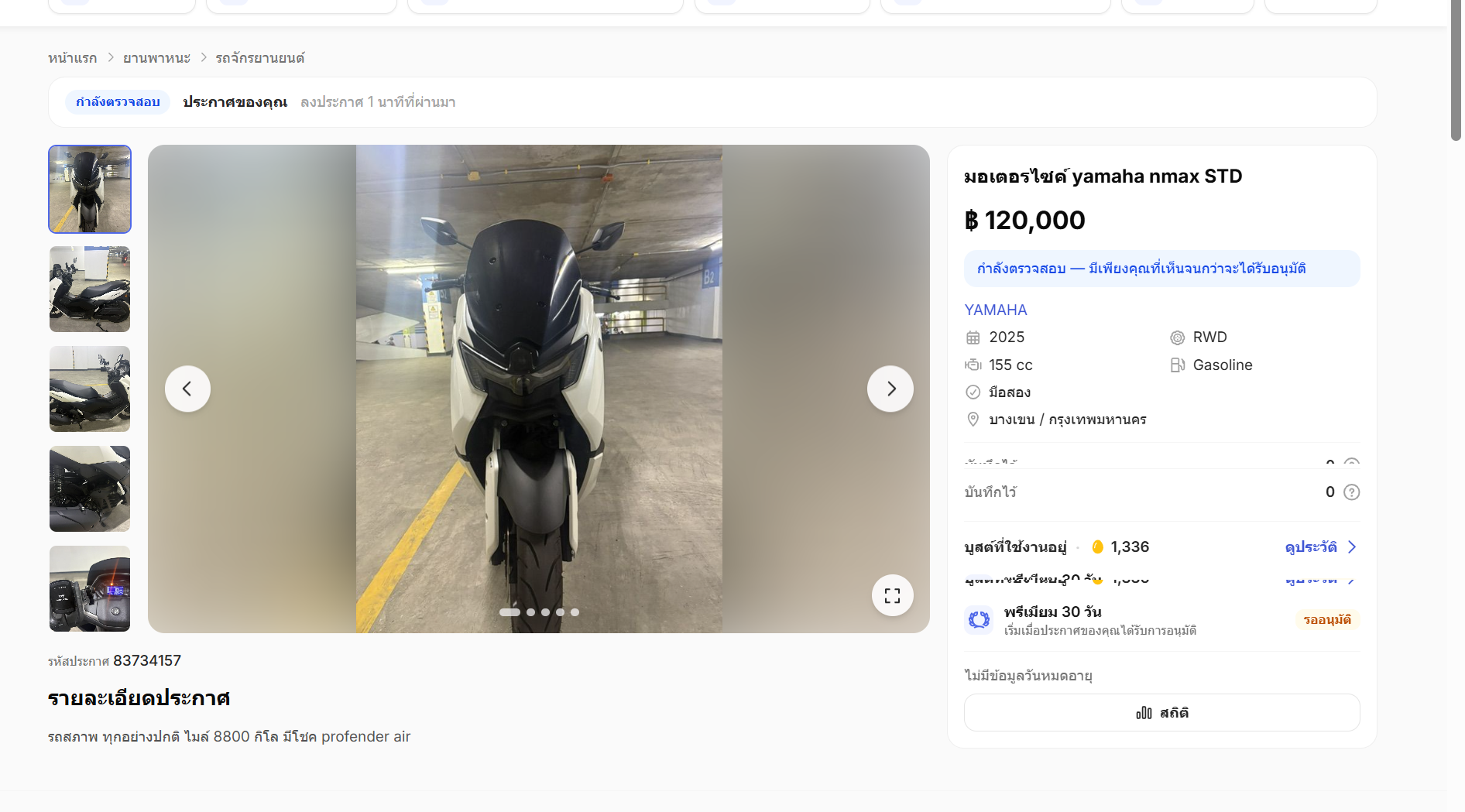Click the Gasoline fuel type text
Image resolution: width=1465 pixels, height=812 pixels.
tap(1223, 365)
